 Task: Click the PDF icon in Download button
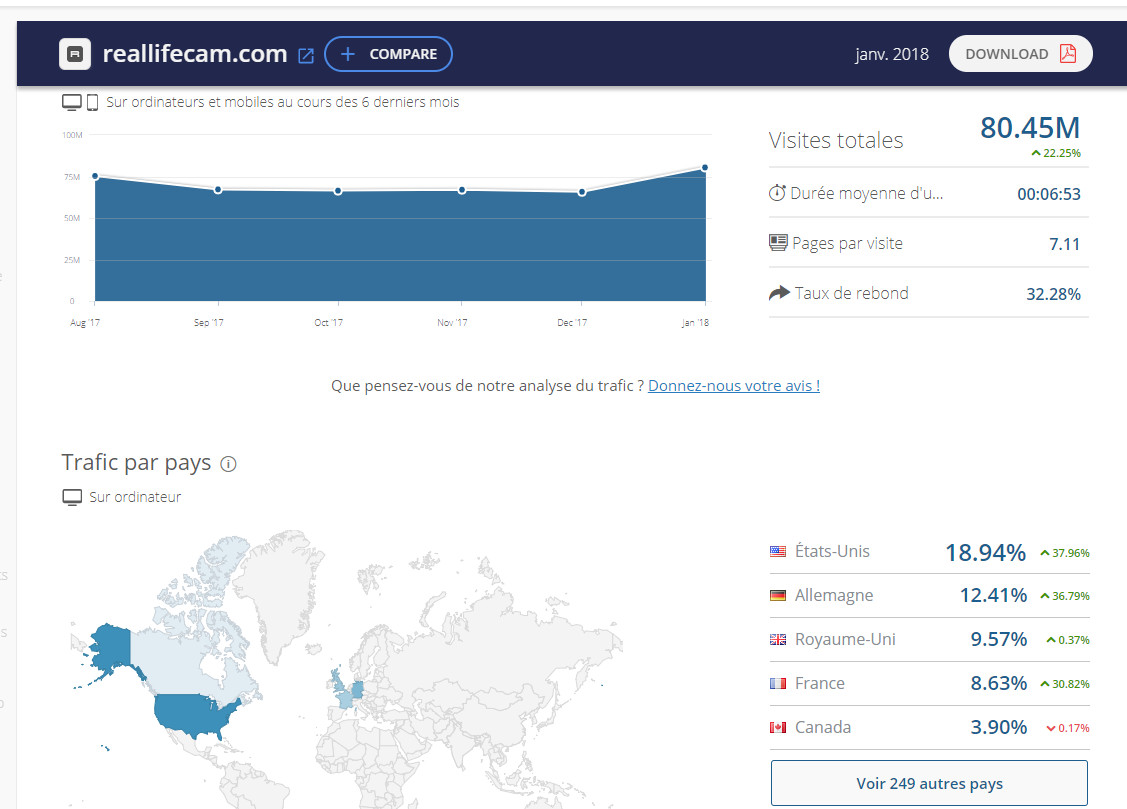1068,54
